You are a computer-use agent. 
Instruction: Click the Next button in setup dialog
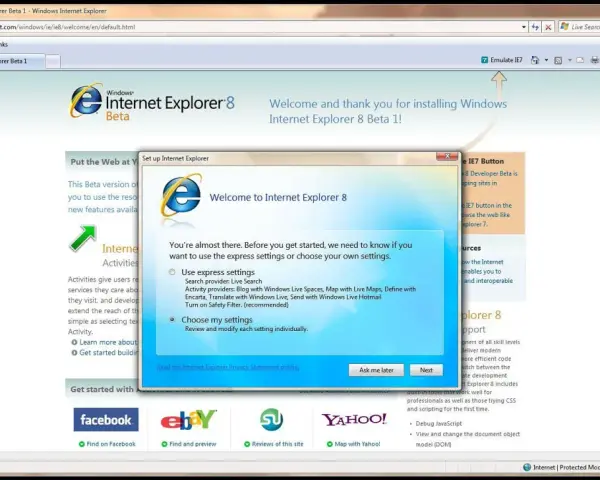tap(426, 370)
